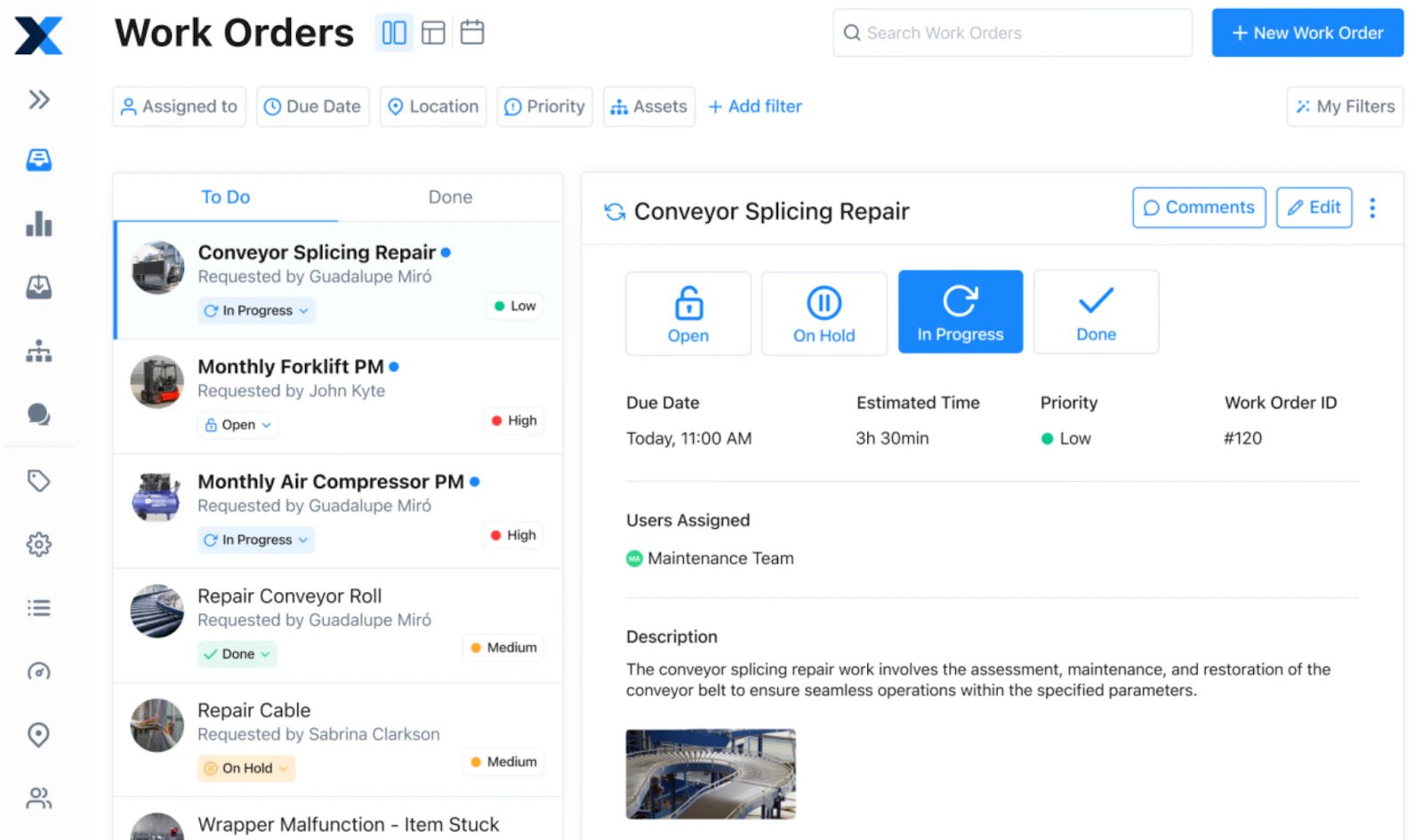Screen dimensions: 1423x840
Task: Select the In Progress status button
Action: pyautogui.click(x=961, y=312)
